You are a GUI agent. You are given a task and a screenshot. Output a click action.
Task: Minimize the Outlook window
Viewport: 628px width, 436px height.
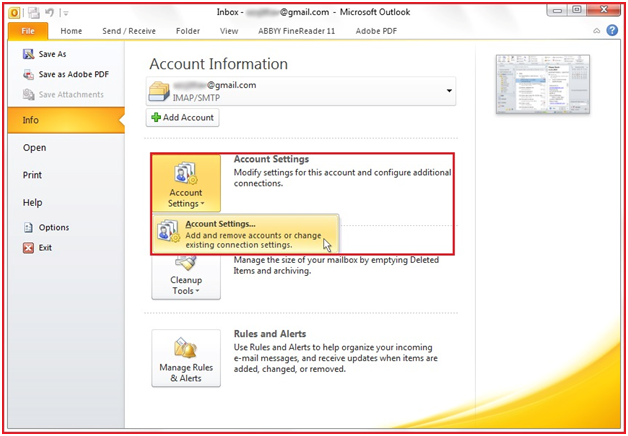point(557,10)
